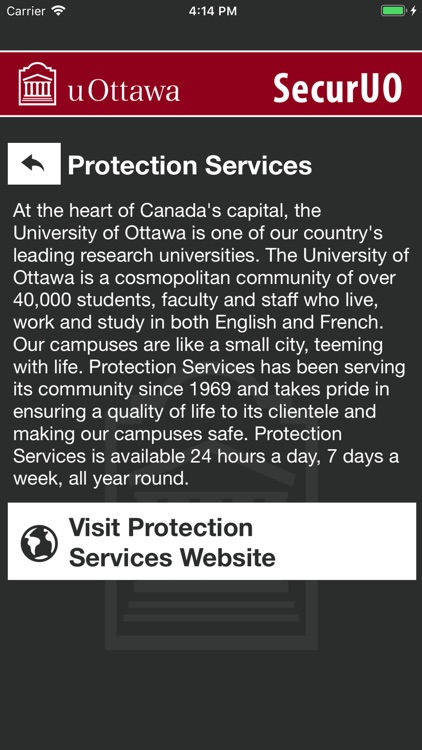Click the uOttawa building logo icon
This screenshot has height=750, width=422.
pyautogui.click(x=37, y=84)
